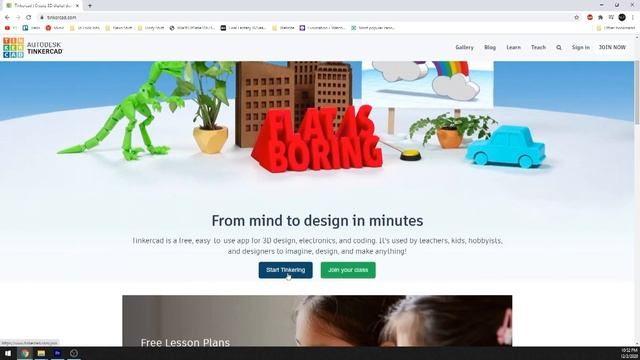This screenshot has height=360, width=640.
Task: Open the red circular bookmark third in bar
Action: (55, 28)
